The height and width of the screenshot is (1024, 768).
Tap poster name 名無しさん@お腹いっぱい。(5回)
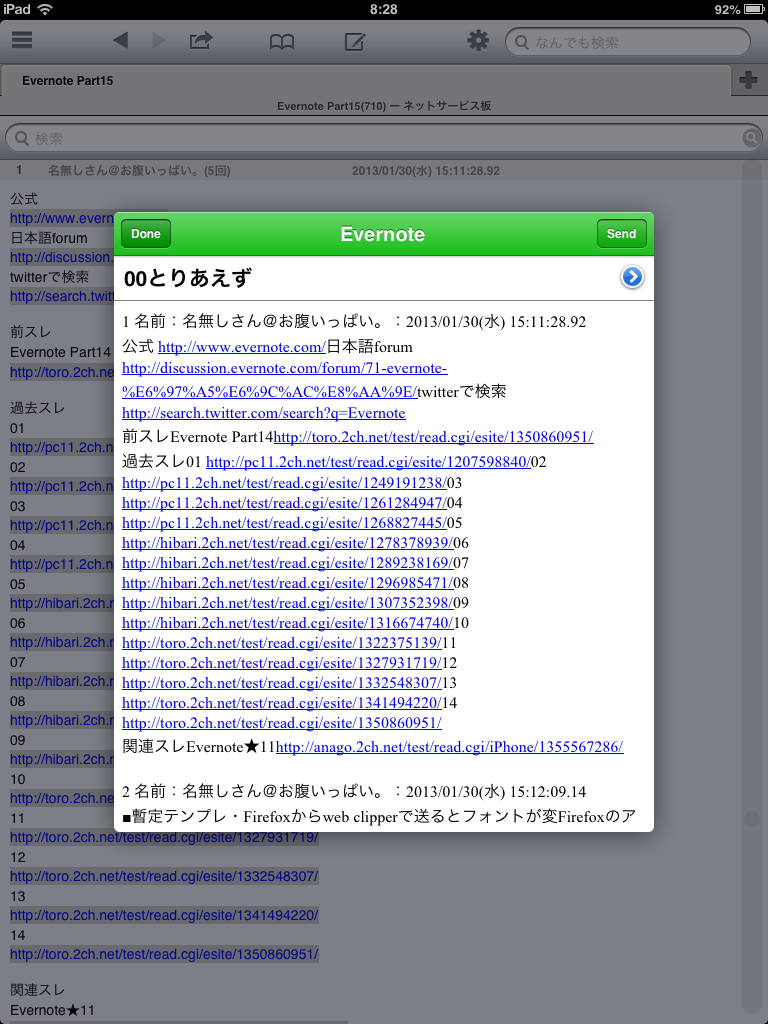click(x=139, y=171)
